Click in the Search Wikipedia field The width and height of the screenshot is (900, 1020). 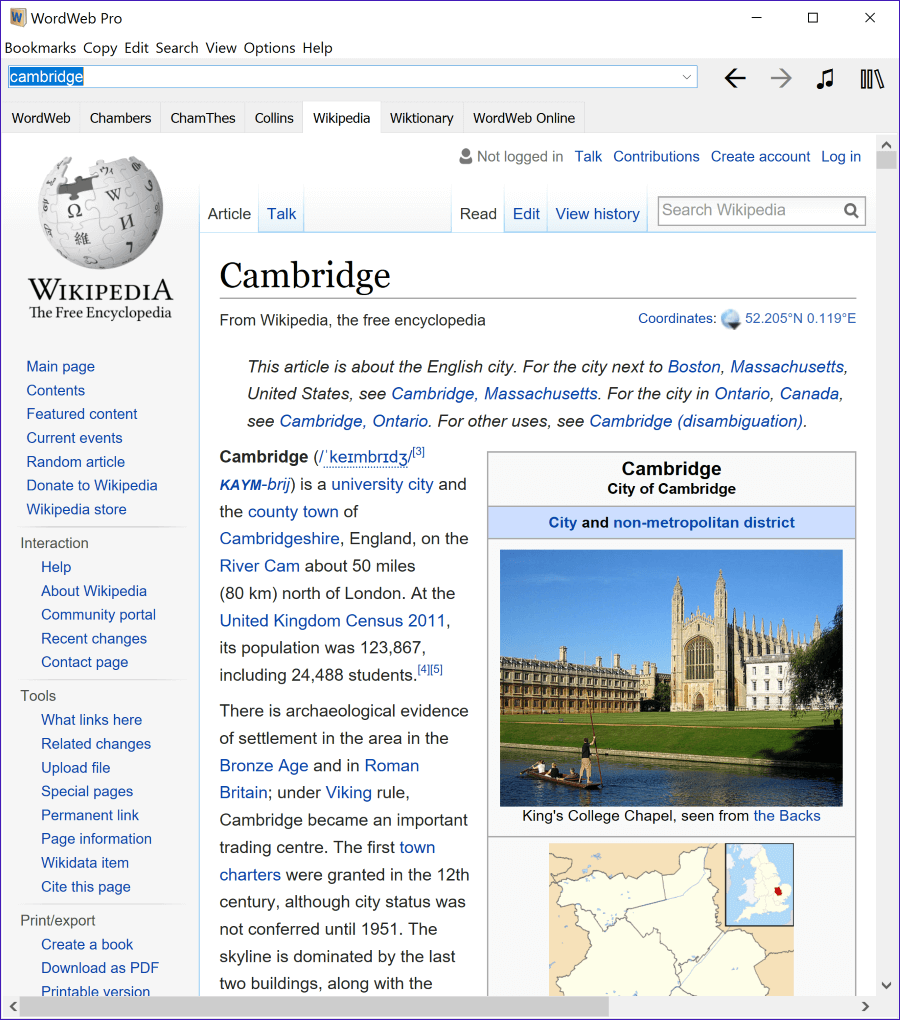tap(748, 210)
